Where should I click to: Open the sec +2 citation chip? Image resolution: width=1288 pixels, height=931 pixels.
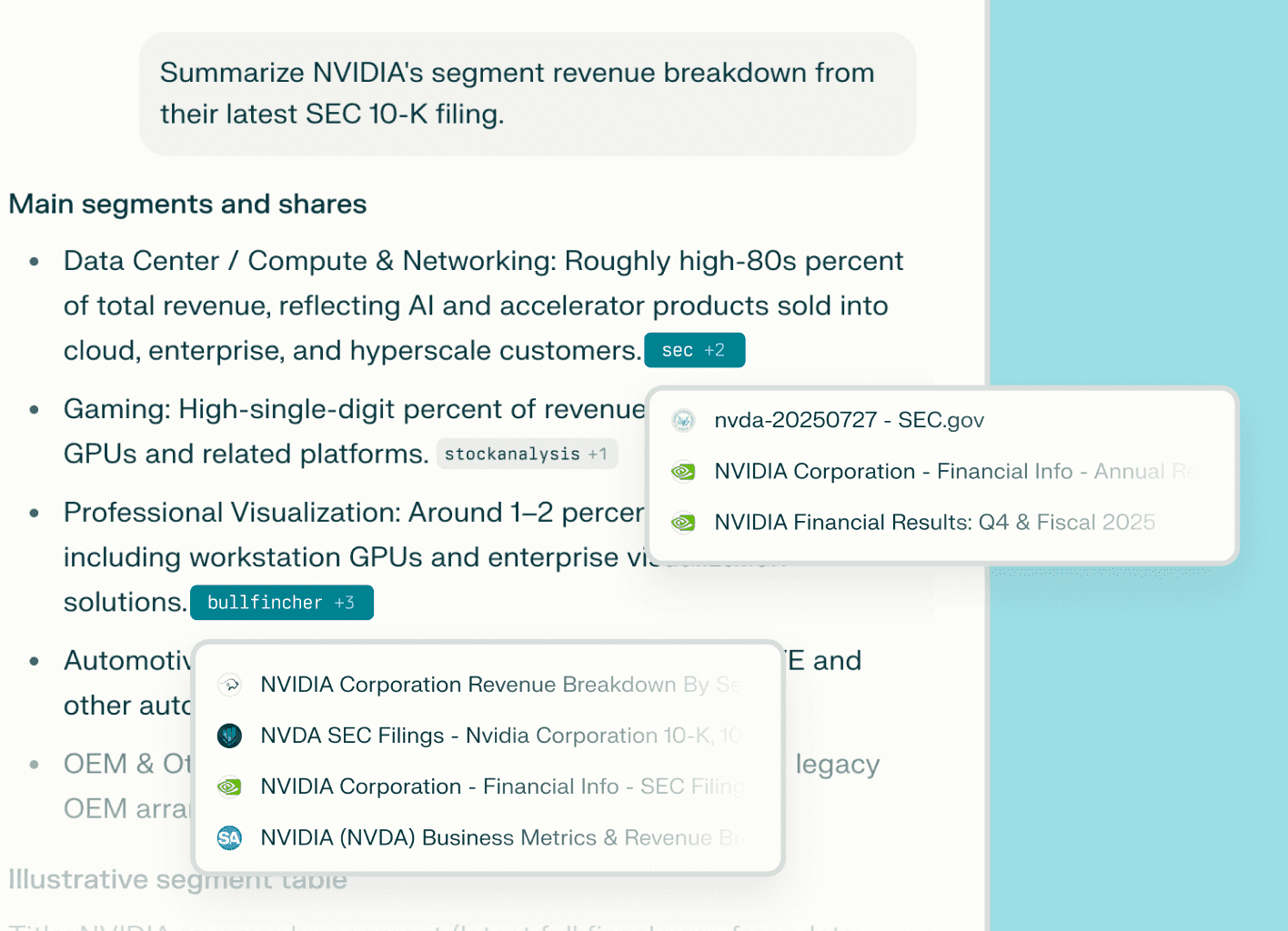[x=695, y=350]
